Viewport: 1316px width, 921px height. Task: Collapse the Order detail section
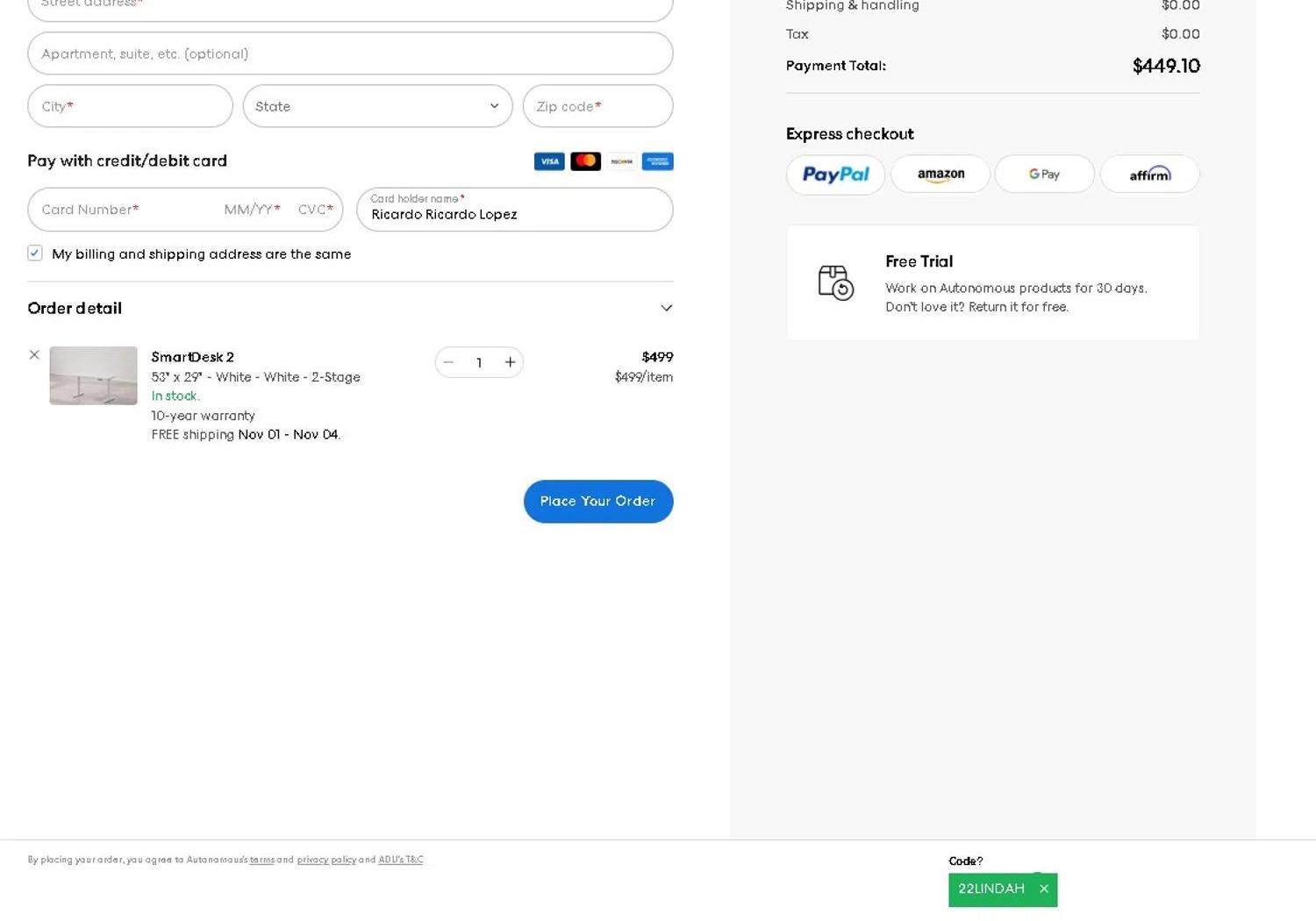[667, 308]
